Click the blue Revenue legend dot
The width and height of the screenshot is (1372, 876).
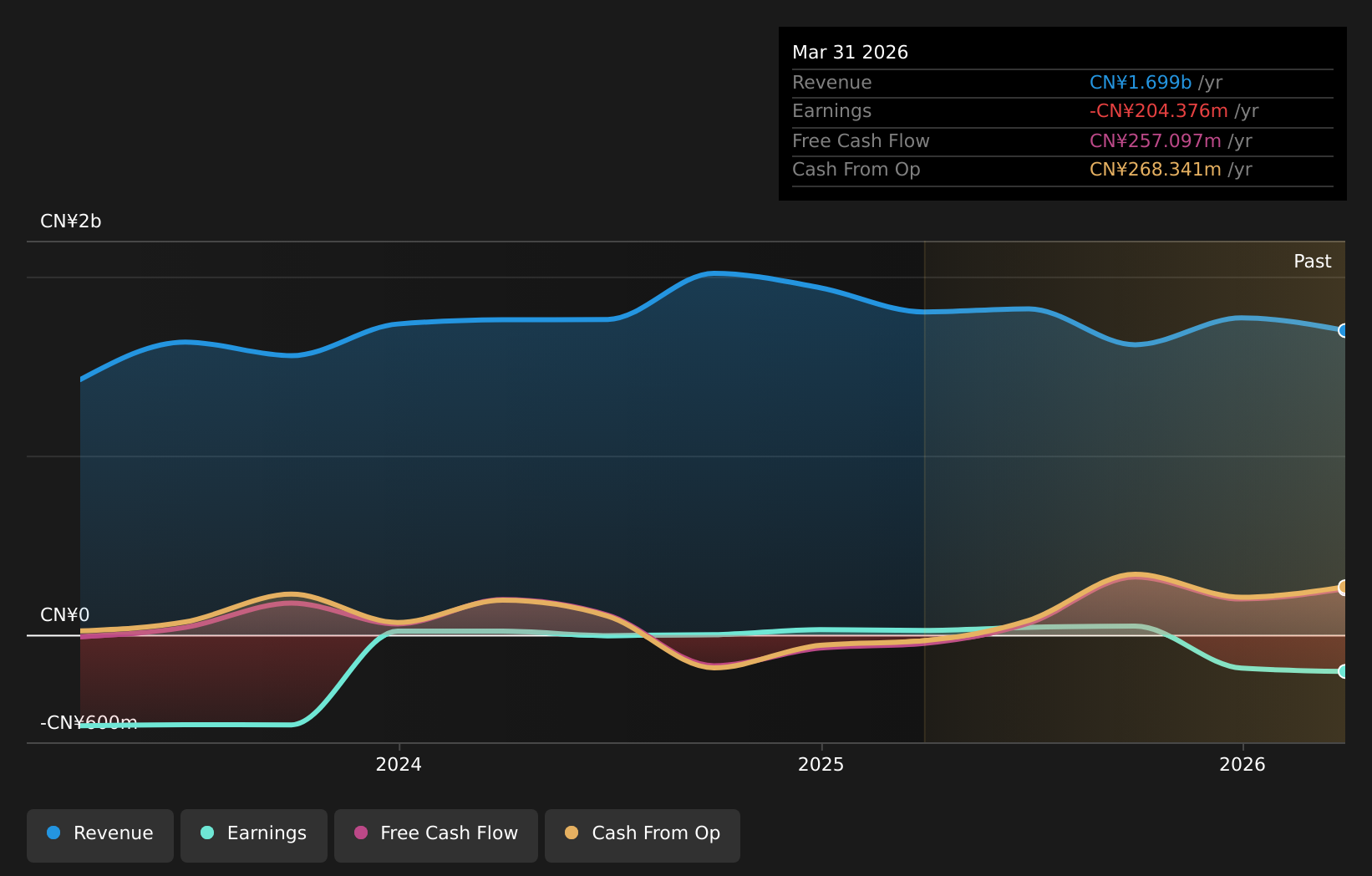click(x=53, y=833)
